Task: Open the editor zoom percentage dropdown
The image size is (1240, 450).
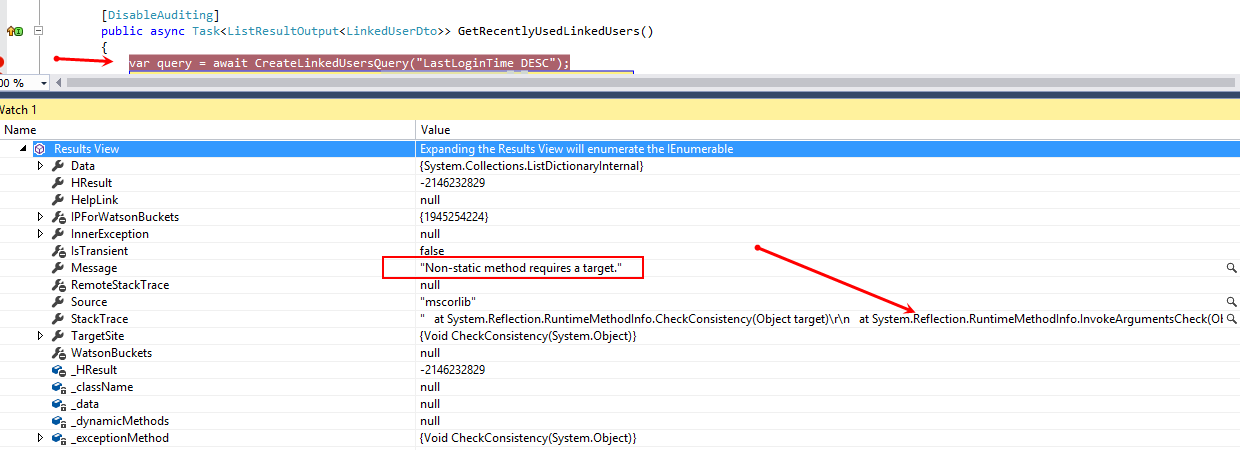Action: tap(43, 83)
